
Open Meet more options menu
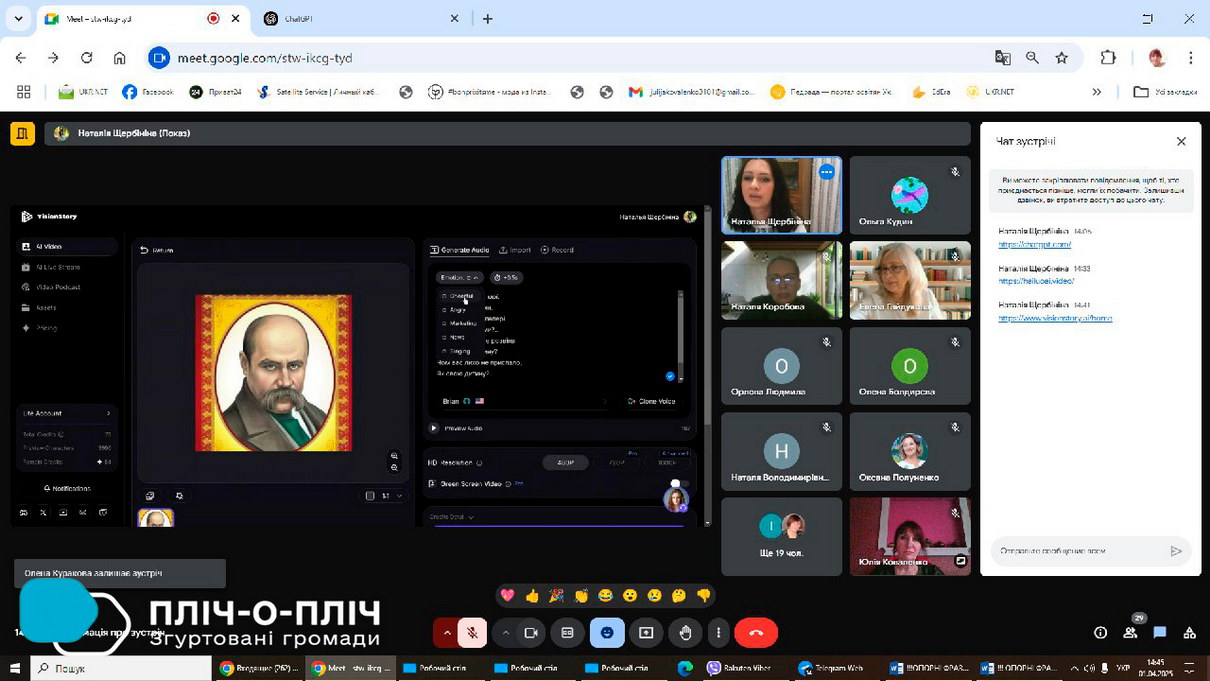tap(718, 633)
